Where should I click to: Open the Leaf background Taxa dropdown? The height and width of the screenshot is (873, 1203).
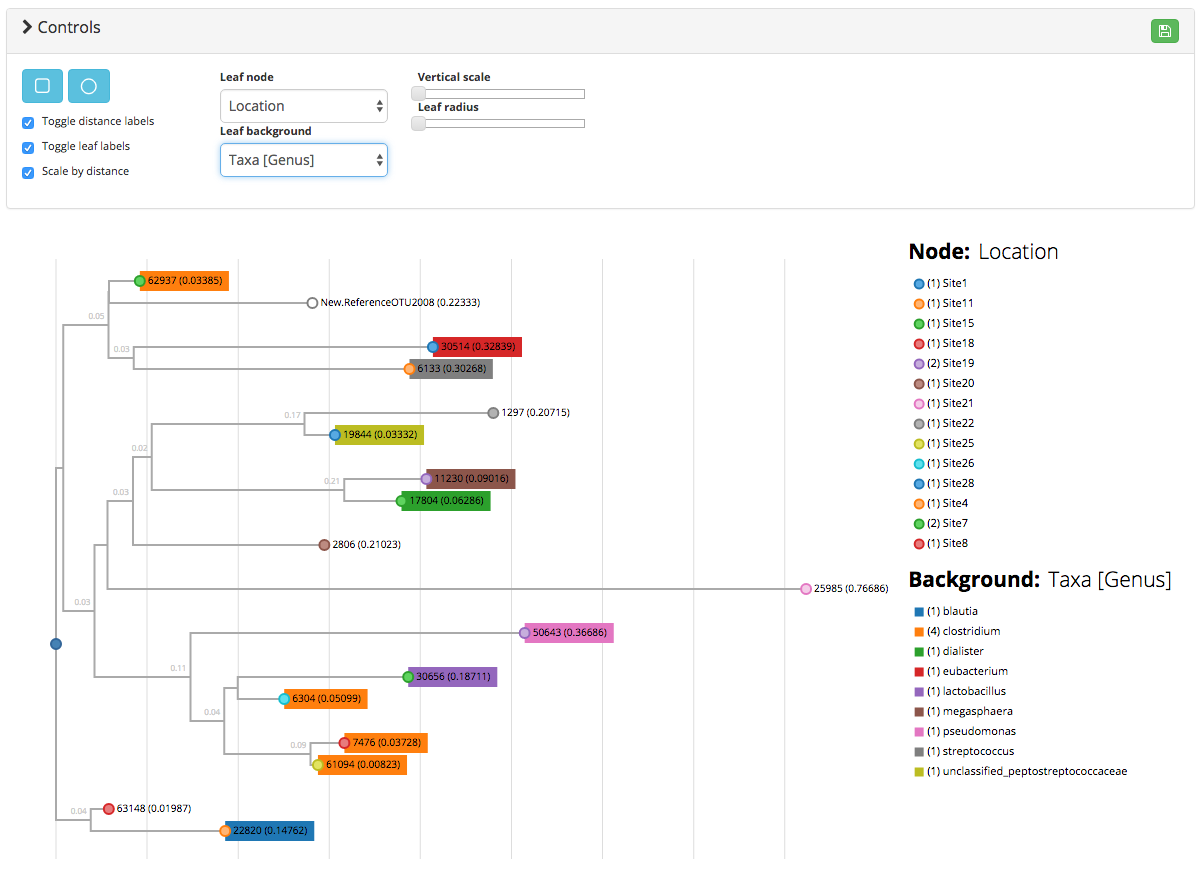click(x=304, y=160)
